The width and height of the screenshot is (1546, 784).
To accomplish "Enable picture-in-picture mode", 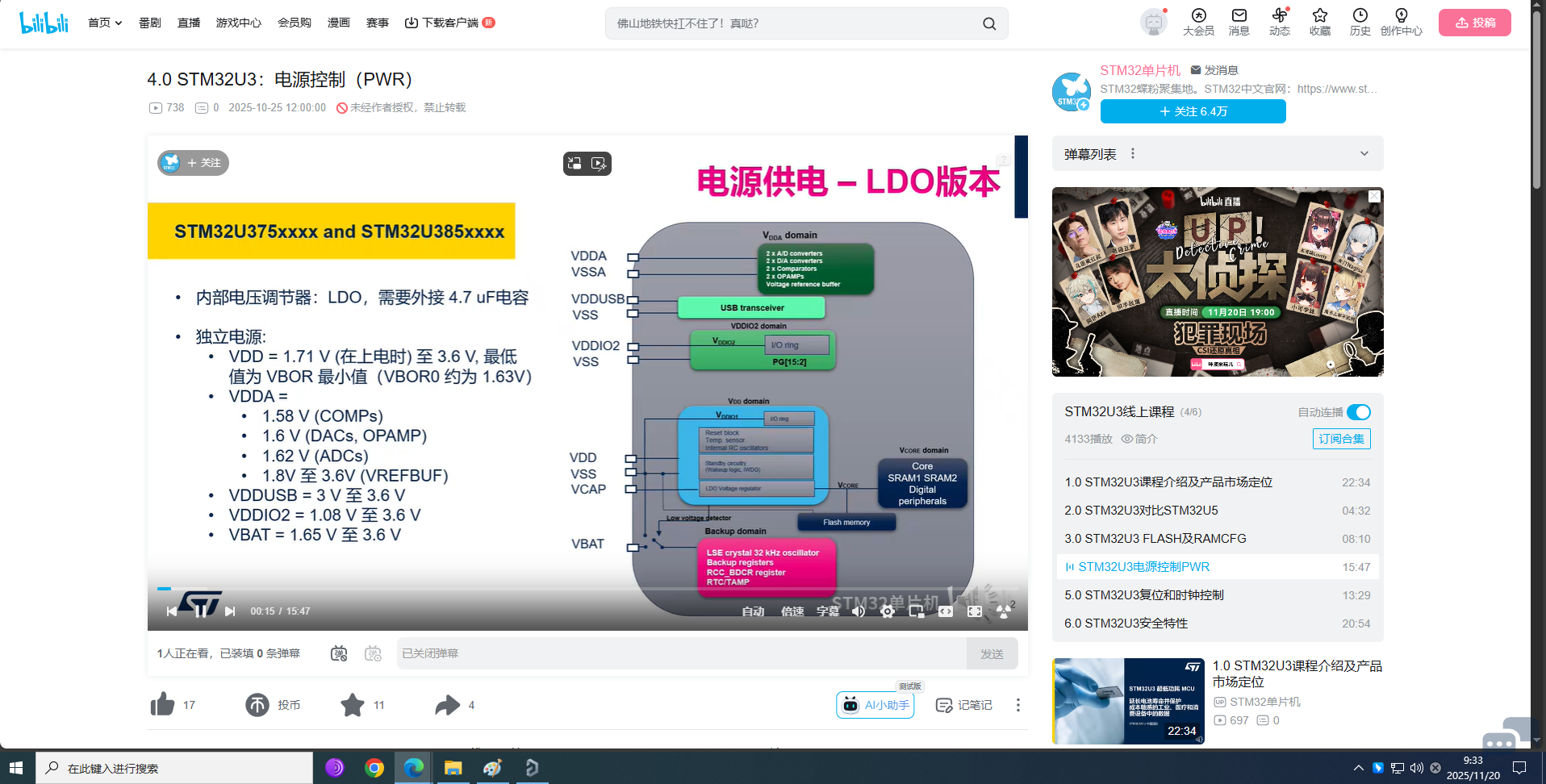I will coord(917,611).
